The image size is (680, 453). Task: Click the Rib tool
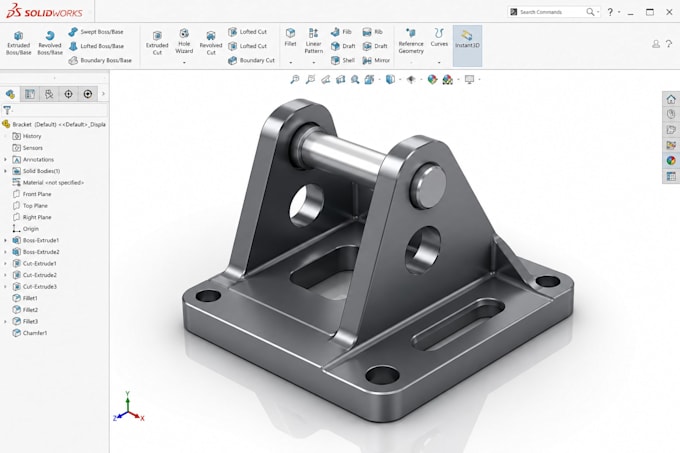pos(372,32)
